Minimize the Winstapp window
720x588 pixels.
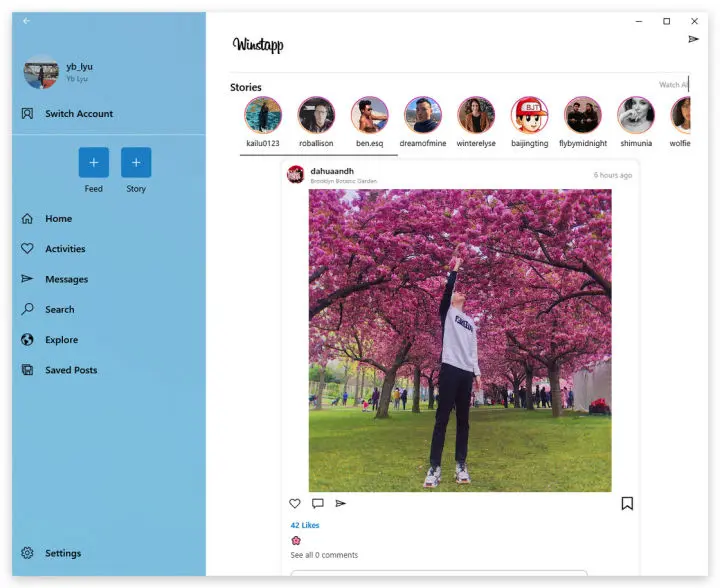pos(639,21)
